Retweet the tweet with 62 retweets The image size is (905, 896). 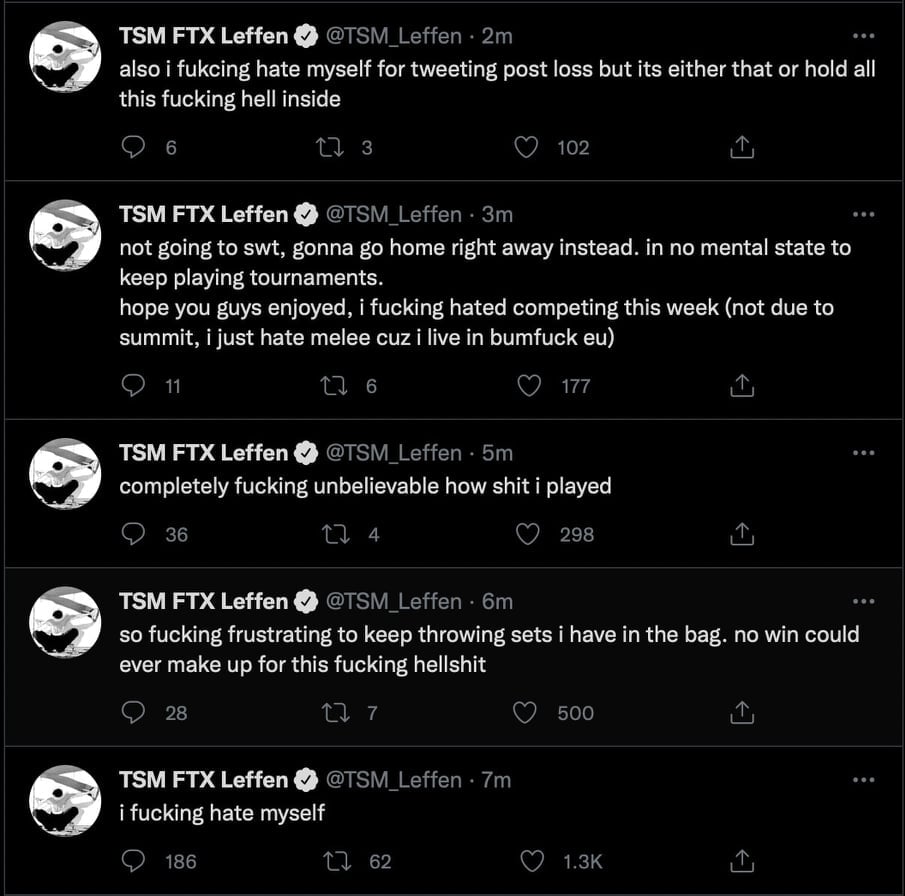pyautogui.click(x=330, y=861)
